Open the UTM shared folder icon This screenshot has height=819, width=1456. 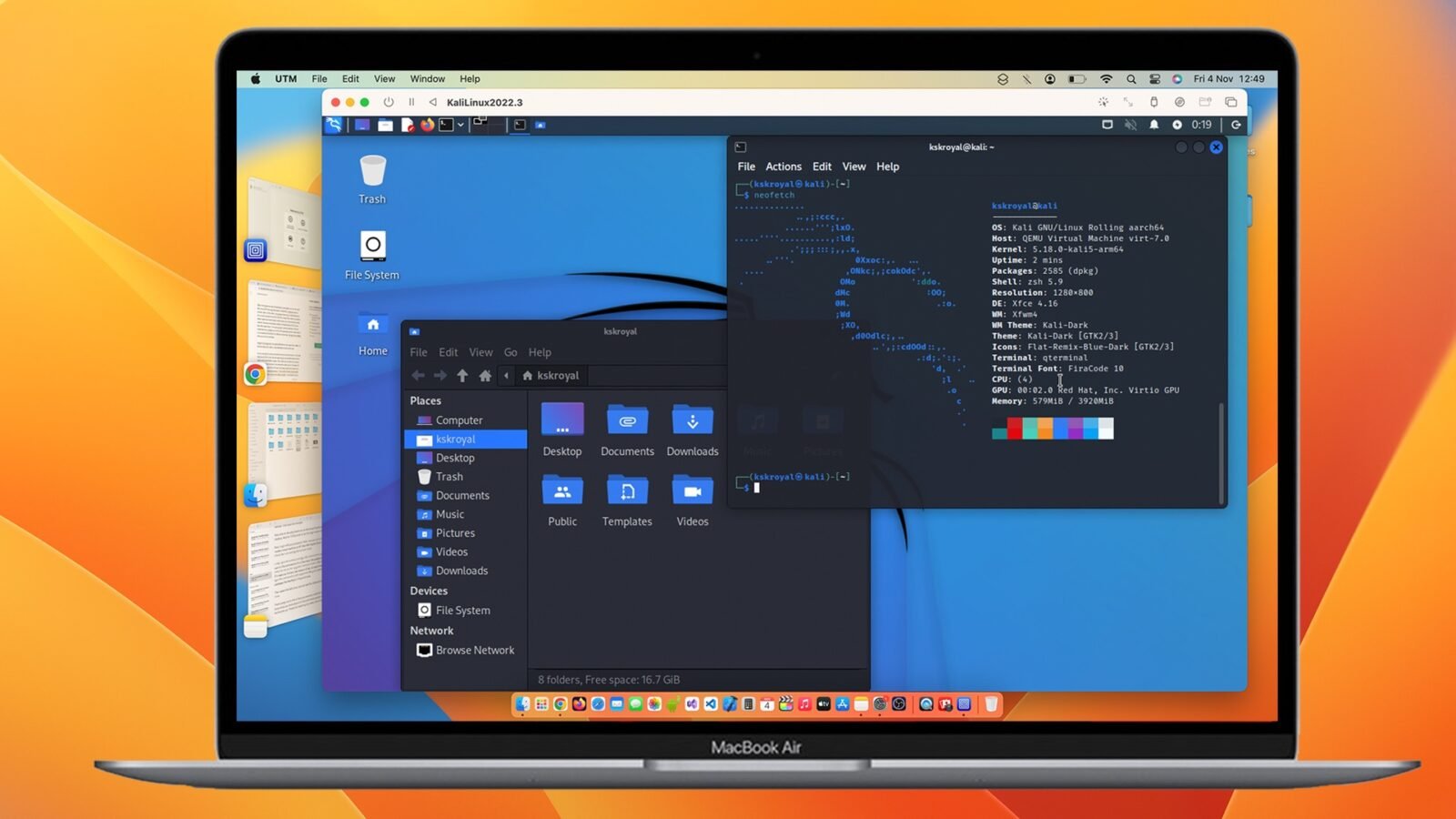click(1205, 101)
